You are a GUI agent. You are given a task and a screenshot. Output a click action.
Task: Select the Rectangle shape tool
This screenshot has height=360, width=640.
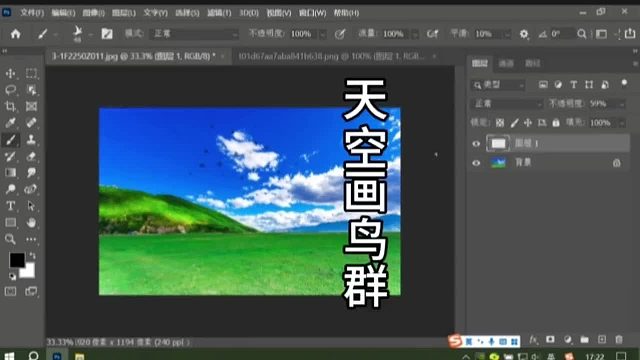point(10,222)
